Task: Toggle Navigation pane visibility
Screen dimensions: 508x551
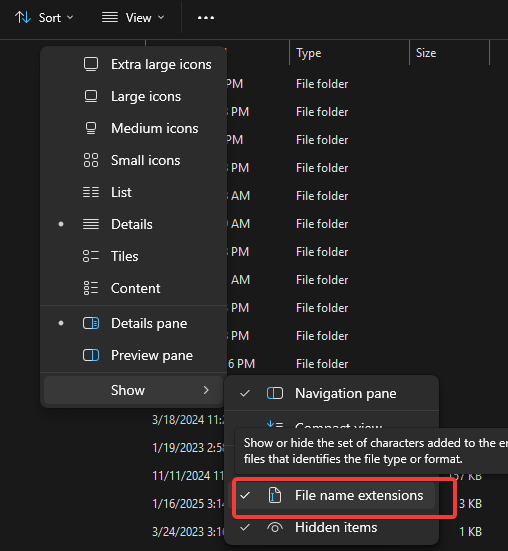Action: coord(332,394)
